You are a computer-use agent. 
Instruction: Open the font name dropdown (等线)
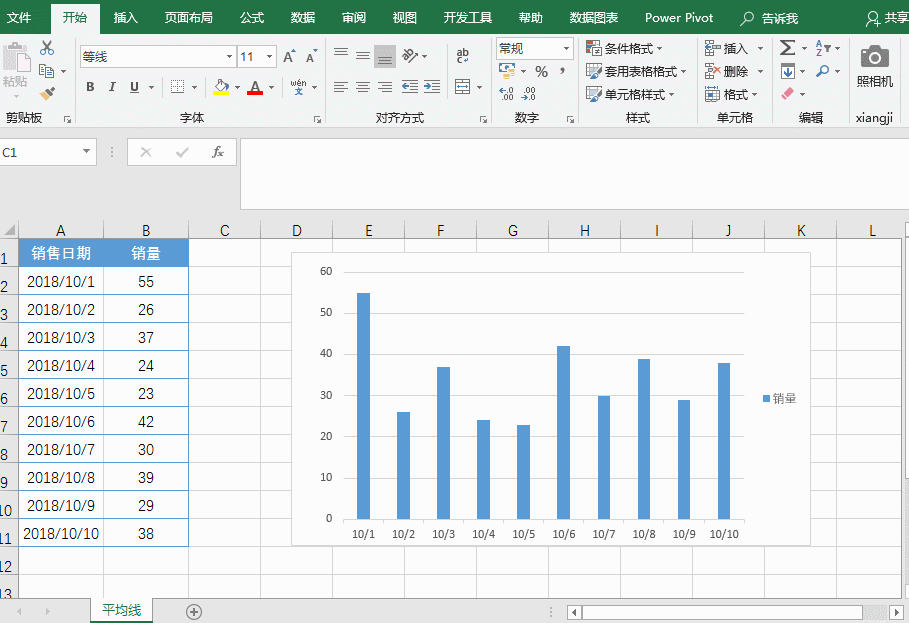click(229, 57)
